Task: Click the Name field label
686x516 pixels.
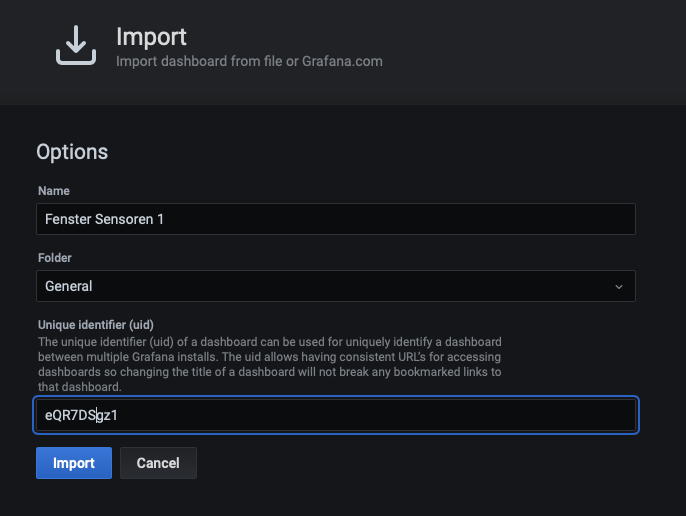Action: (x=54, y=191)
